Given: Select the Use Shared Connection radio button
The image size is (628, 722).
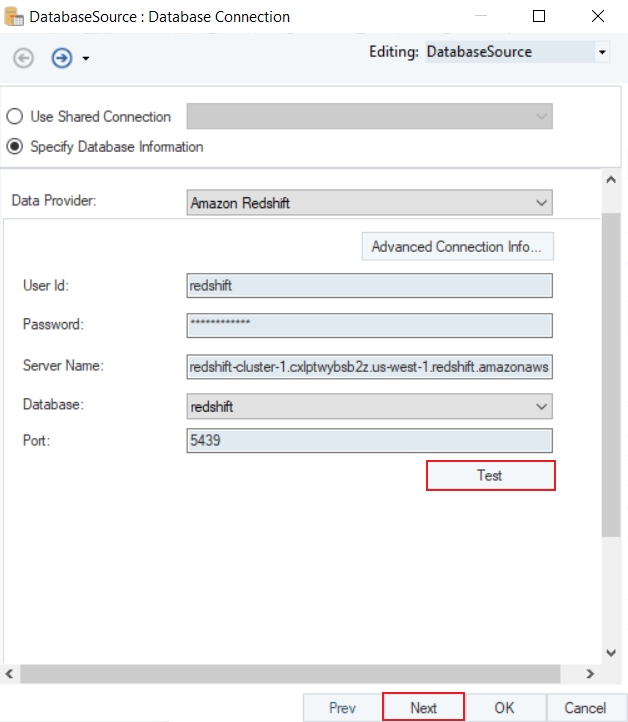Looking at the screenshot, I should point(15,117).
